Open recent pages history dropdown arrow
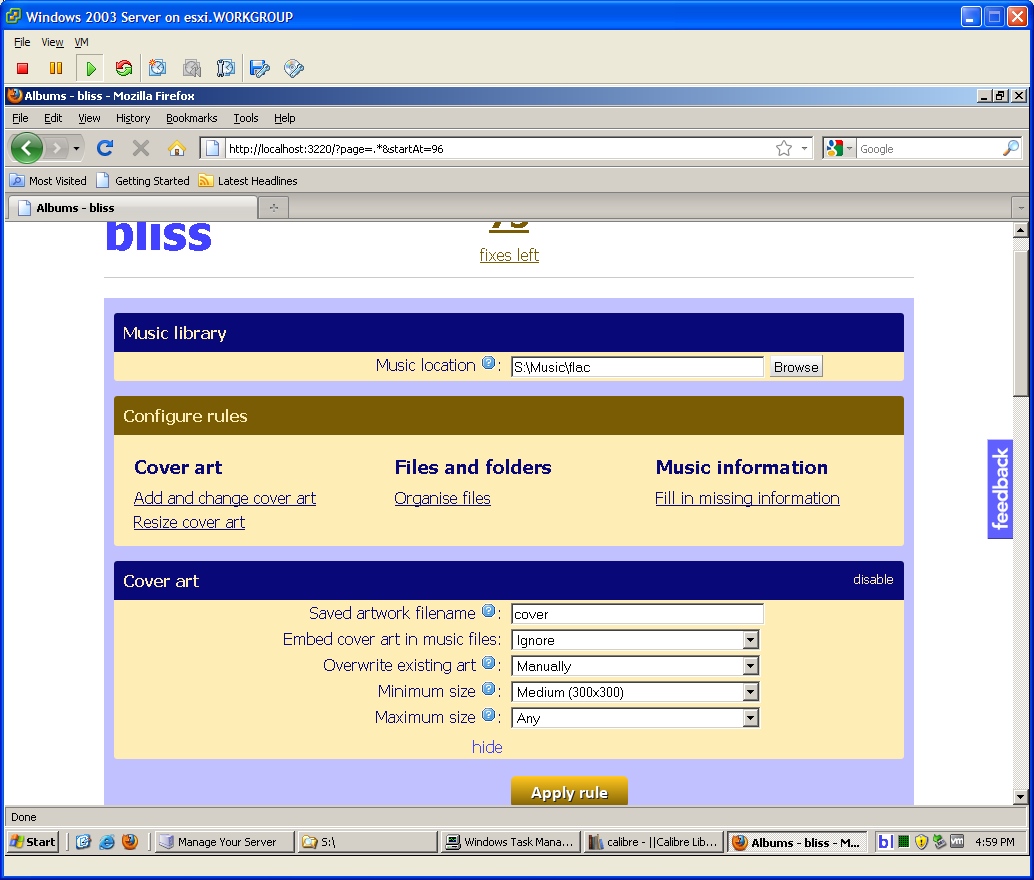The width and height of the screenshot is (1034, 880). click(76, 148)
